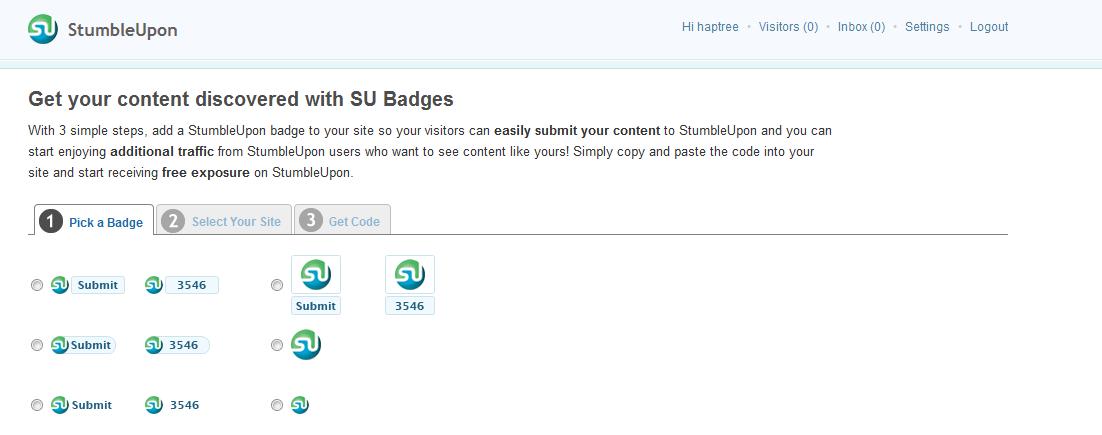The height and width of the screenshot is (435, 1102).
Task: Click the large SU badge icon above Submit
Action: pos(316,274)
